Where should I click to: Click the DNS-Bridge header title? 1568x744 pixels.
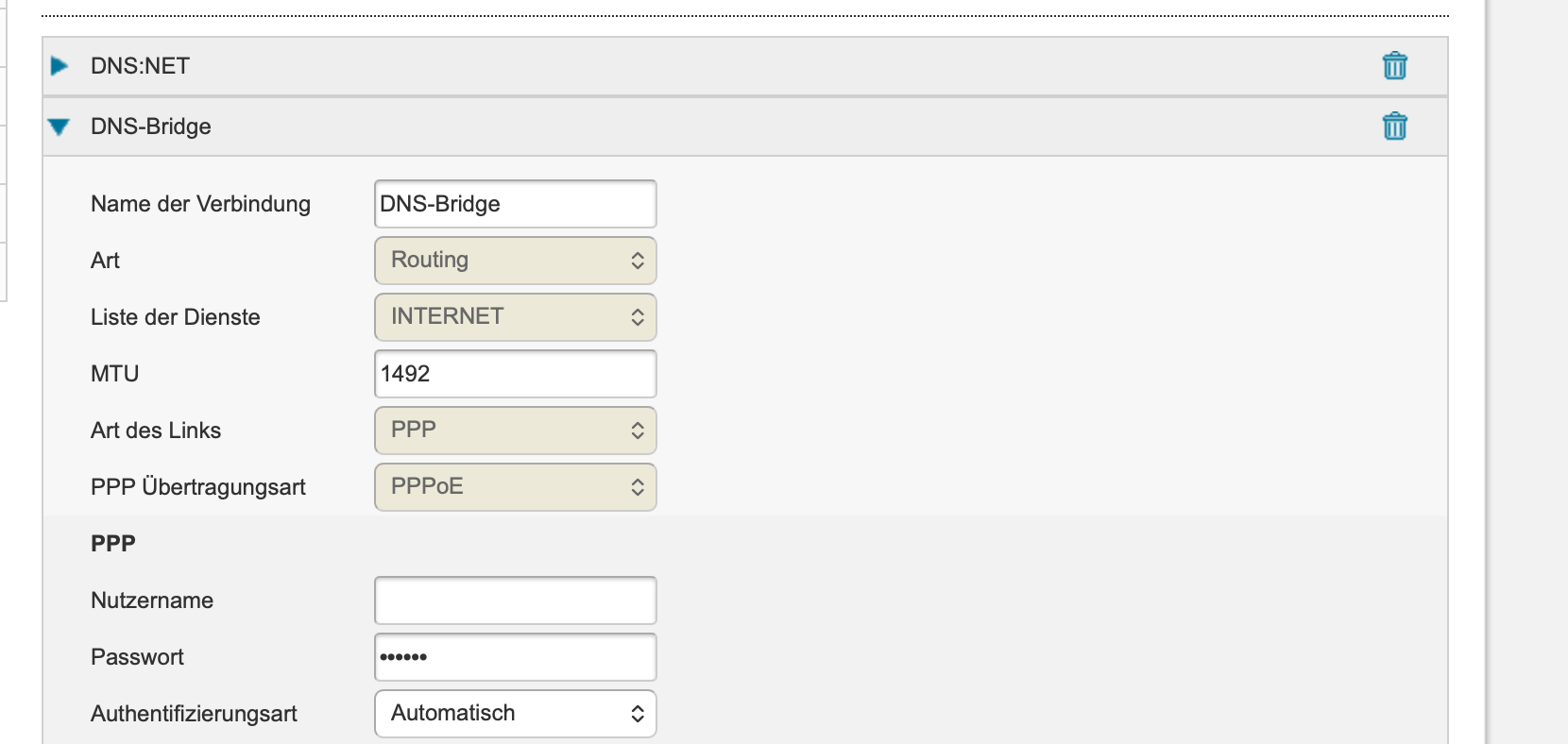pos(150,127)
